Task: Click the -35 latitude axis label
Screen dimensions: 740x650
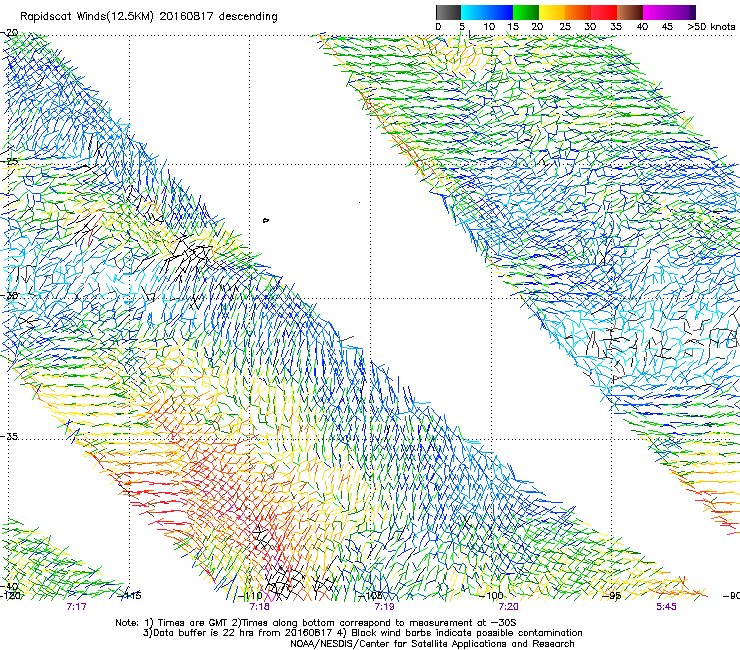Action: pyautogui.click(x=9, y=436)
